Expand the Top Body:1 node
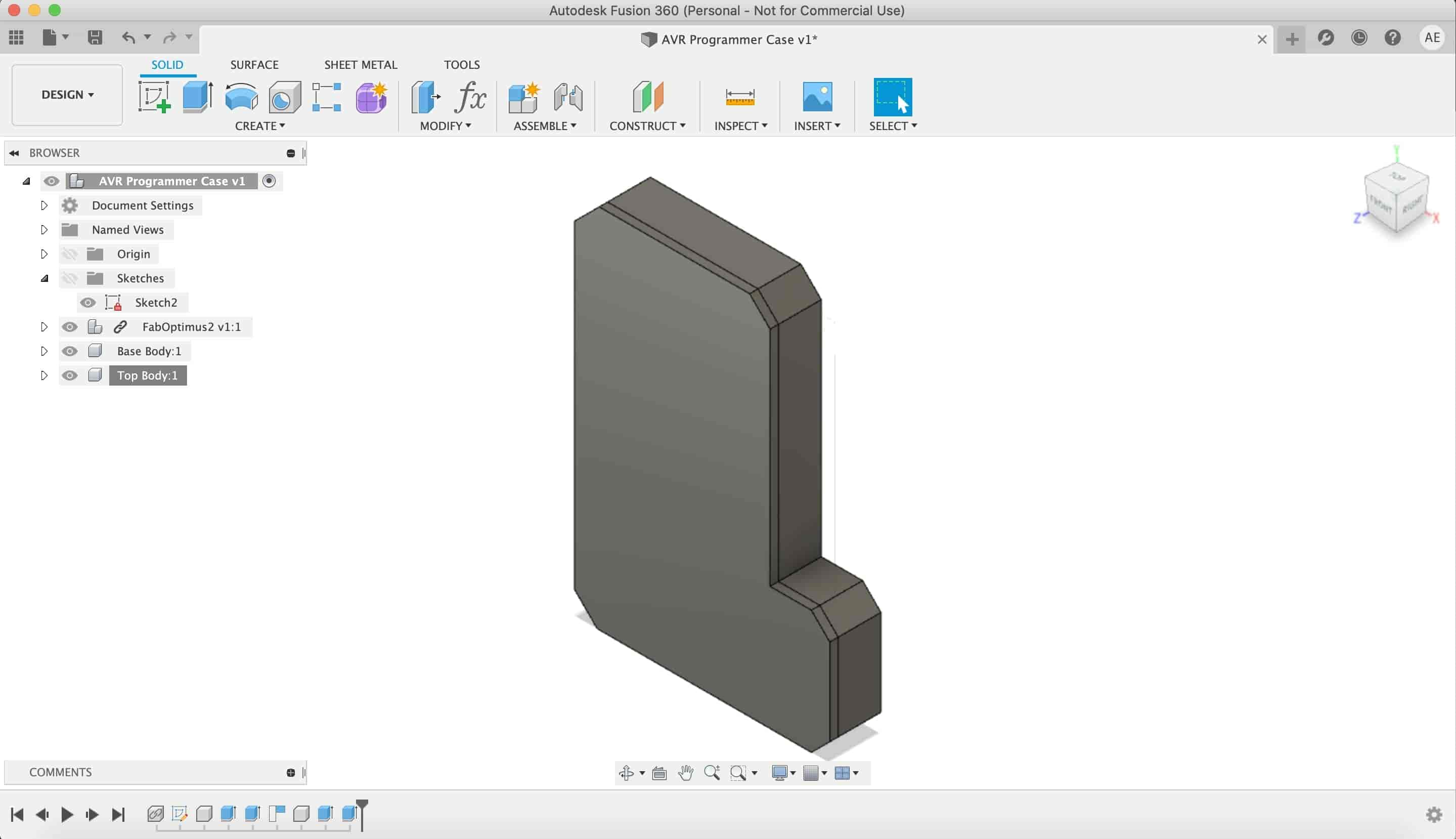 pyautogui.click(x=44, y=375)
